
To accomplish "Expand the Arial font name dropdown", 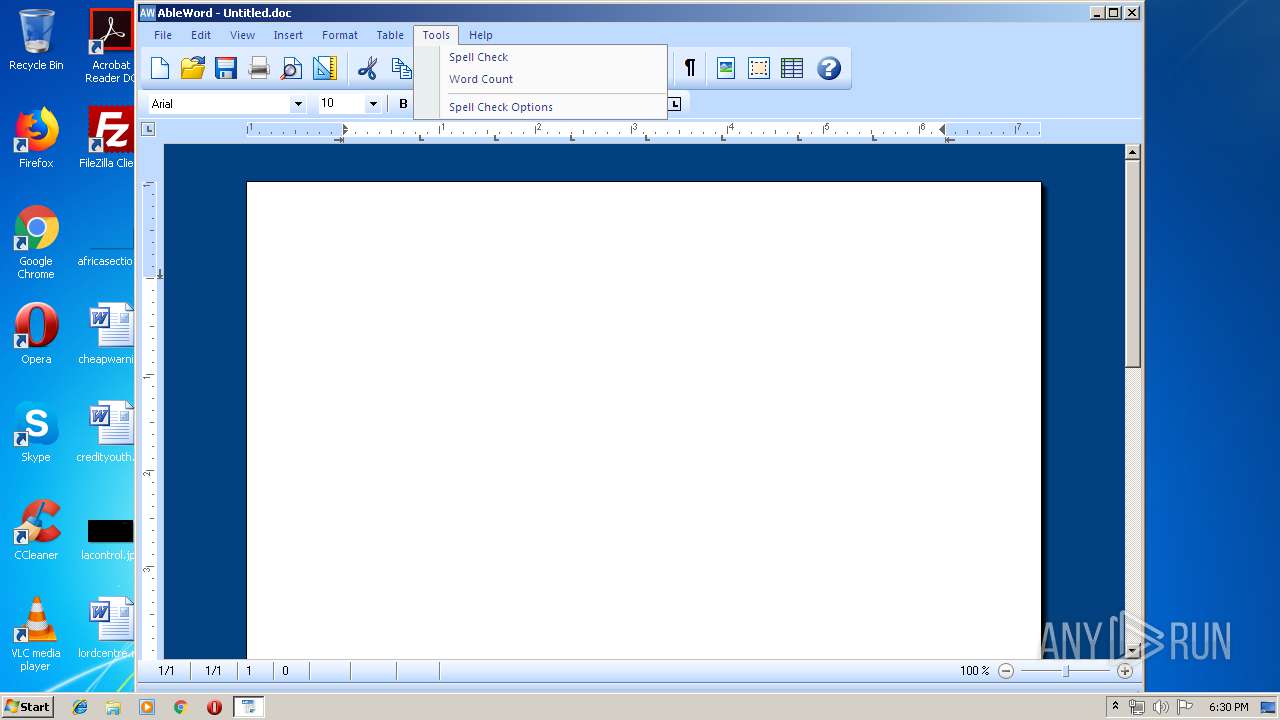I will tap(297, 104).
